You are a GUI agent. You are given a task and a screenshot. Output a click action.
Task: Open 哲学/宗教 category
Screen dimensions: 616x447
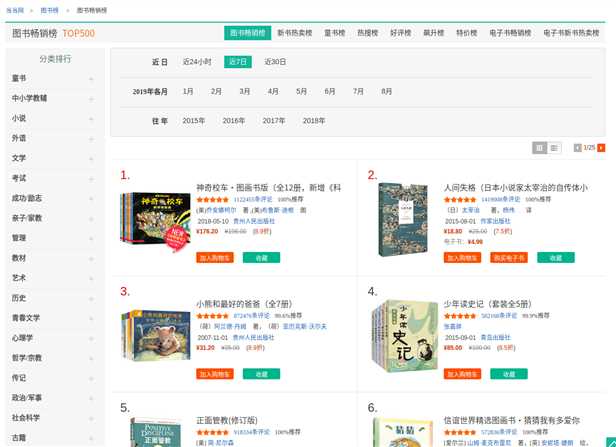point(27,358)
